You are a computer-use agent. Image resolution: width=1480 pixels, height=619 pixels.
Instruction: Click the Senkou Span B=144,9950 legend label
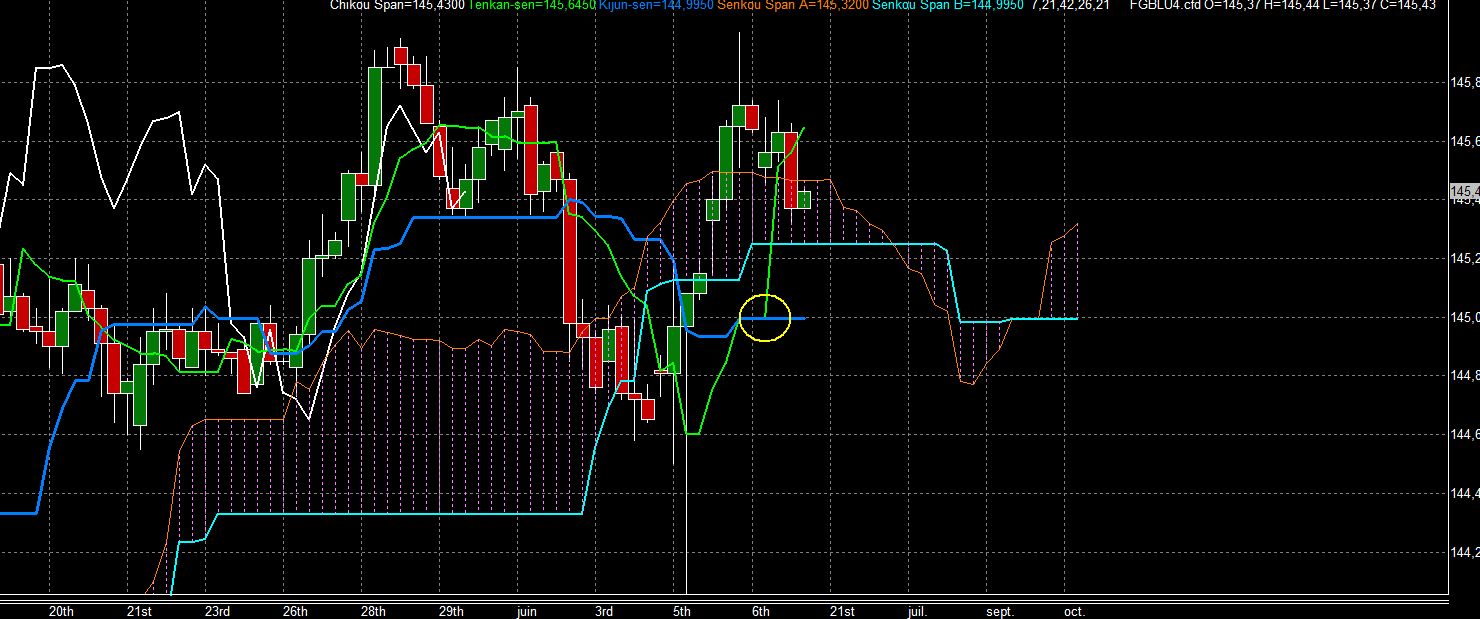(948, 6)
